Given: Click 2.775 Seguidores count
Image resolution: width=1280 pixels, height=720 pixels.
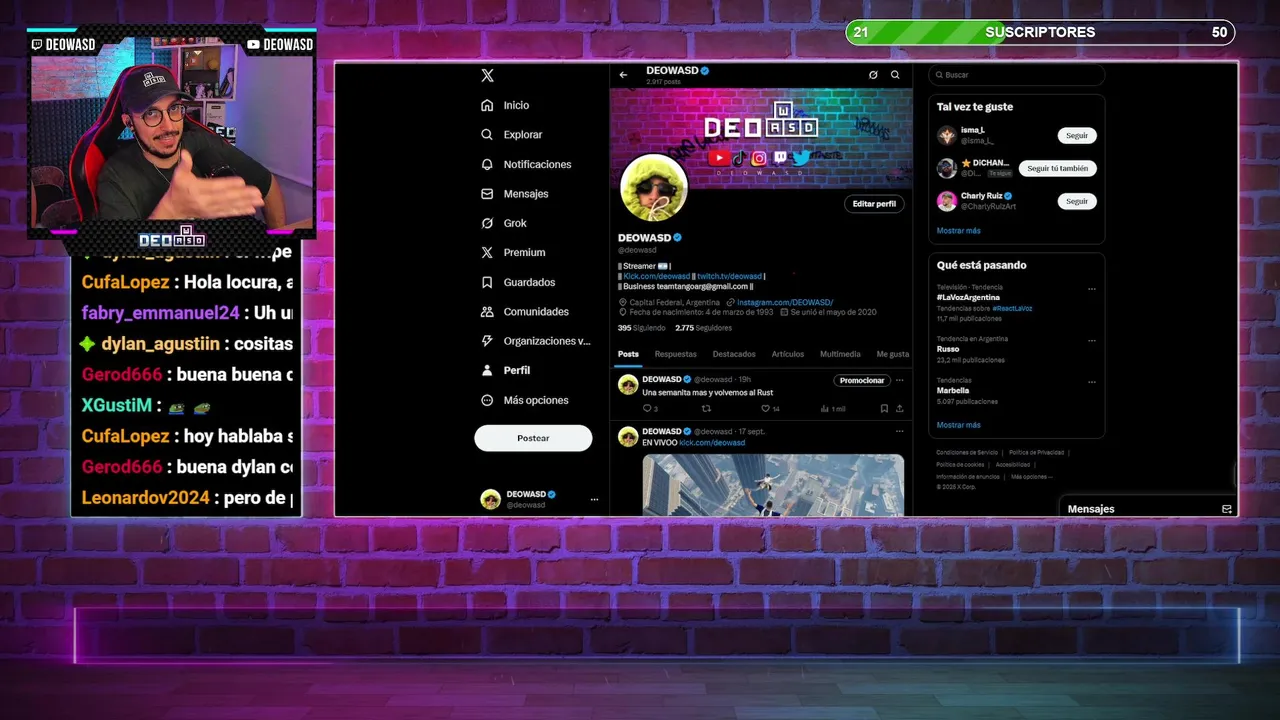Looking at the screenshot, I should point(704,328).
